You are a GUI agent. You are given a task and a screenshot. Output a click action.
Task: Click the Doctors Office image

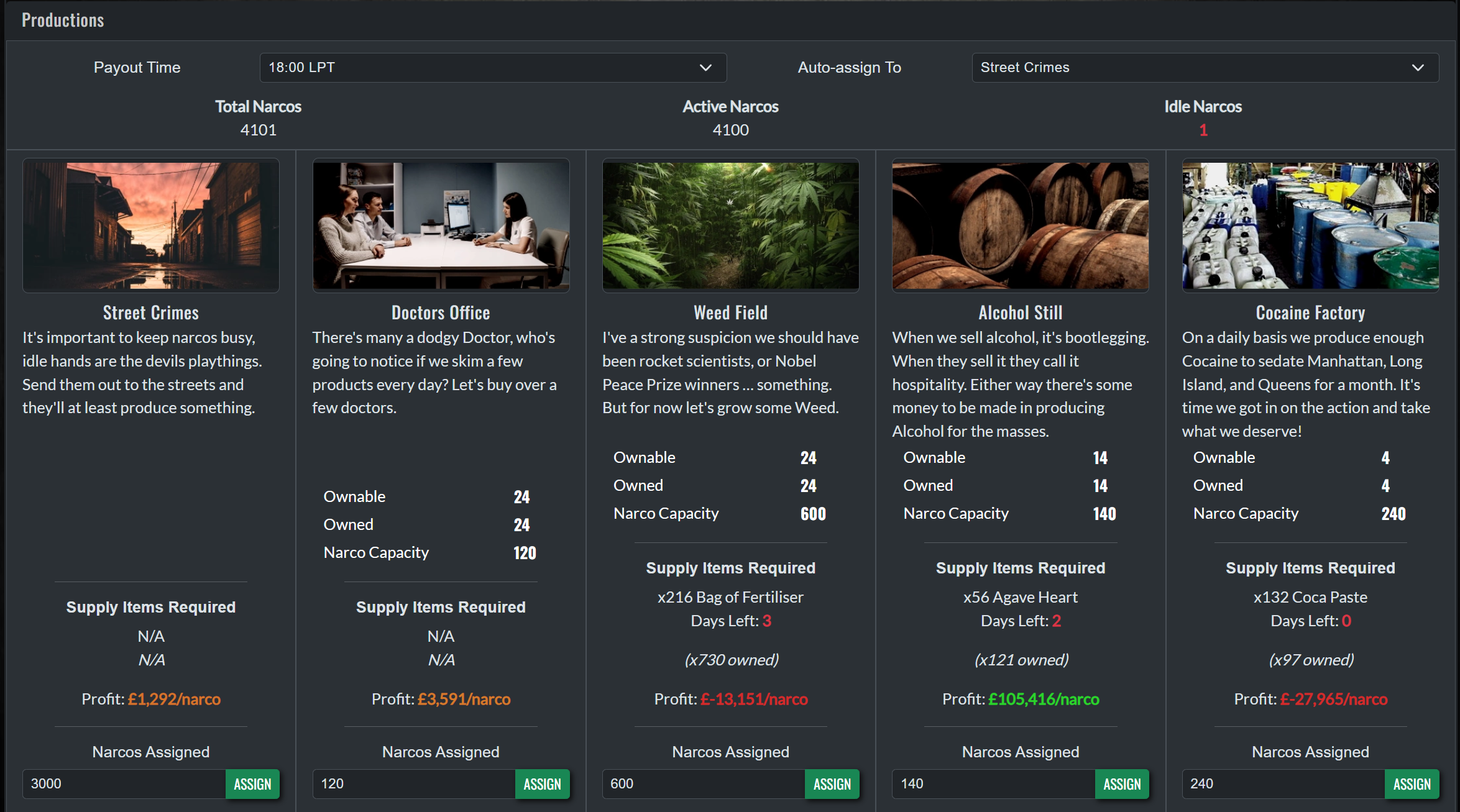tap(441, 226)
